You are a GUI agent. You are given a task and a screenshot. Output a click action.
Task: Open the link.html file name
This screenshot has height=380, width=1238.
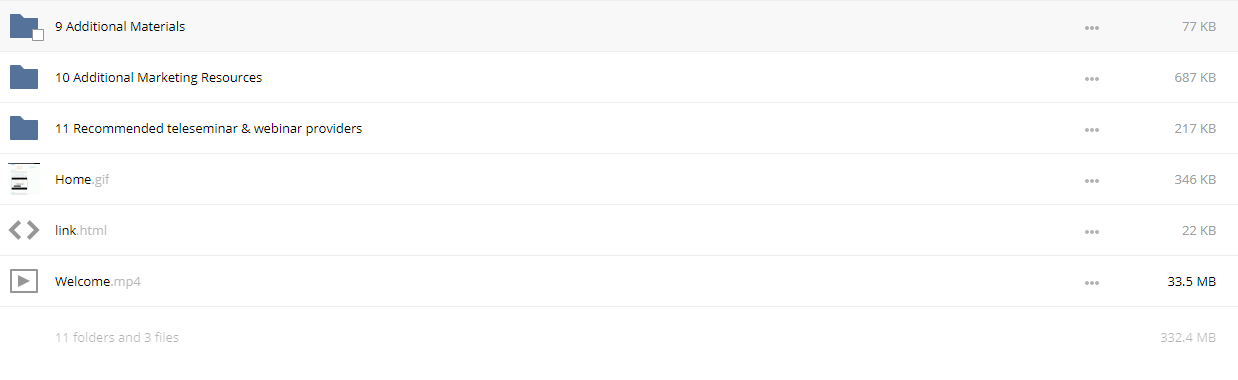click(81, 231)
